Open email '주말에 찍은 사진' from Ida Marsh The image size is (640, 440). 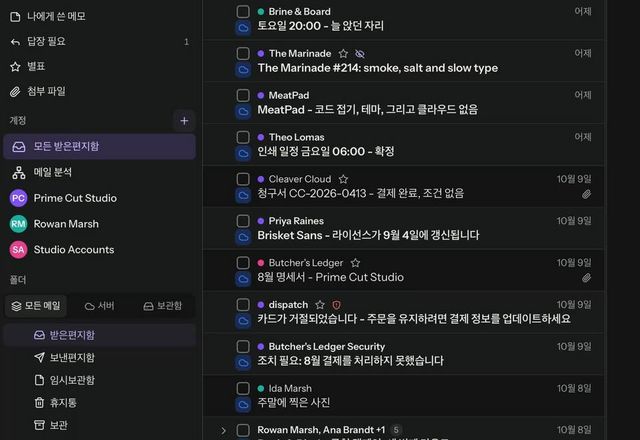click(x=293, y=403)
